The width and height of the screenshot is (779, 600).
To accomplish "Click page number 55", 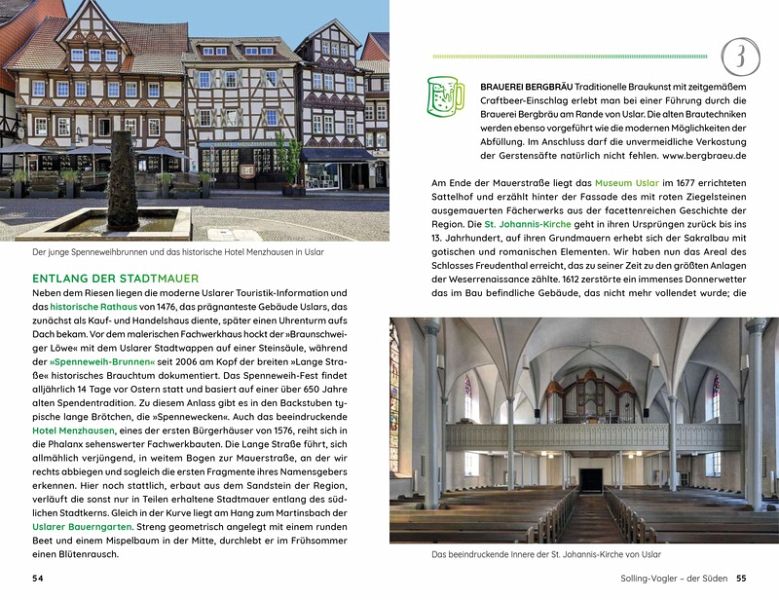I will click(x=741, y=578).
